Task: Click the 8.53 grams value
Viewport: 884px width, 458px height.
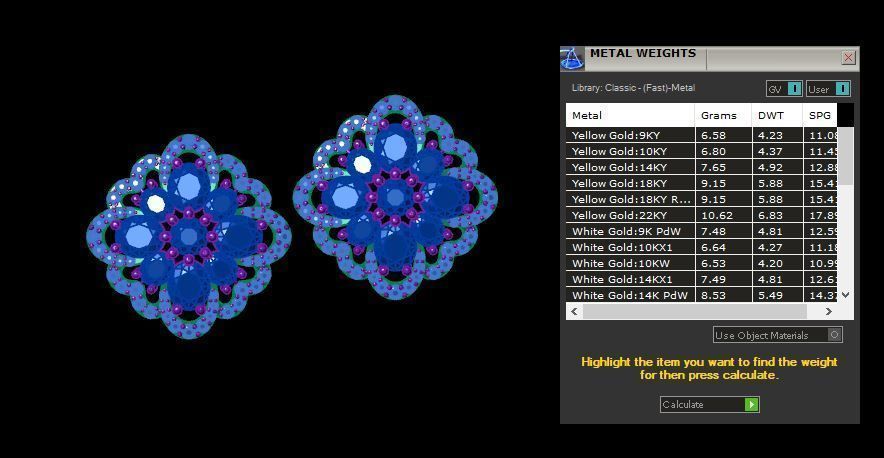Action: coord(713,295)
